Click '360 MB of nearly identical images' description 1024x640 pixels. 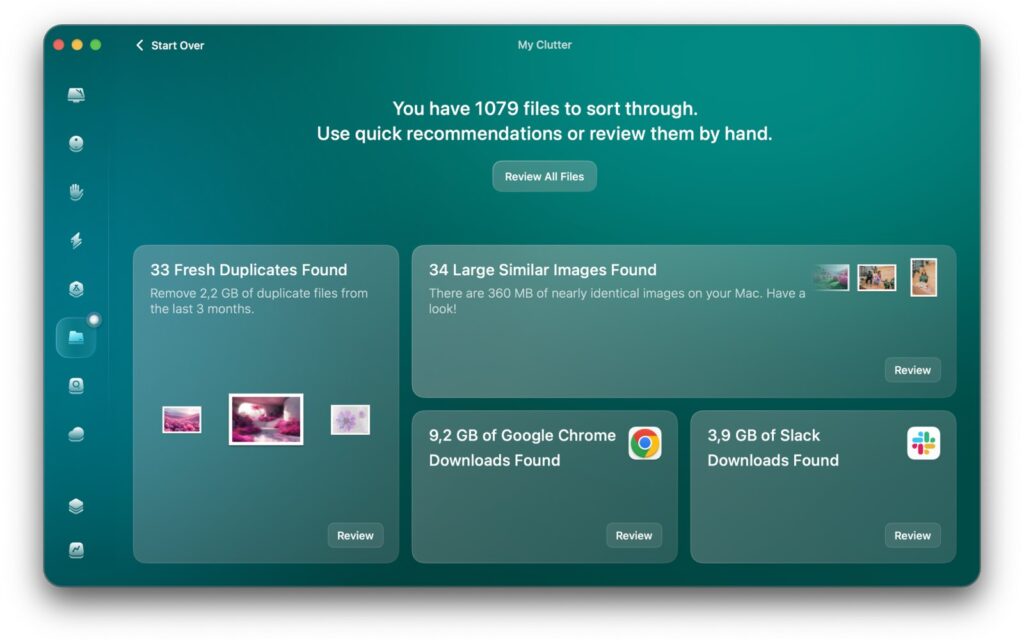[x=616, y=301]
